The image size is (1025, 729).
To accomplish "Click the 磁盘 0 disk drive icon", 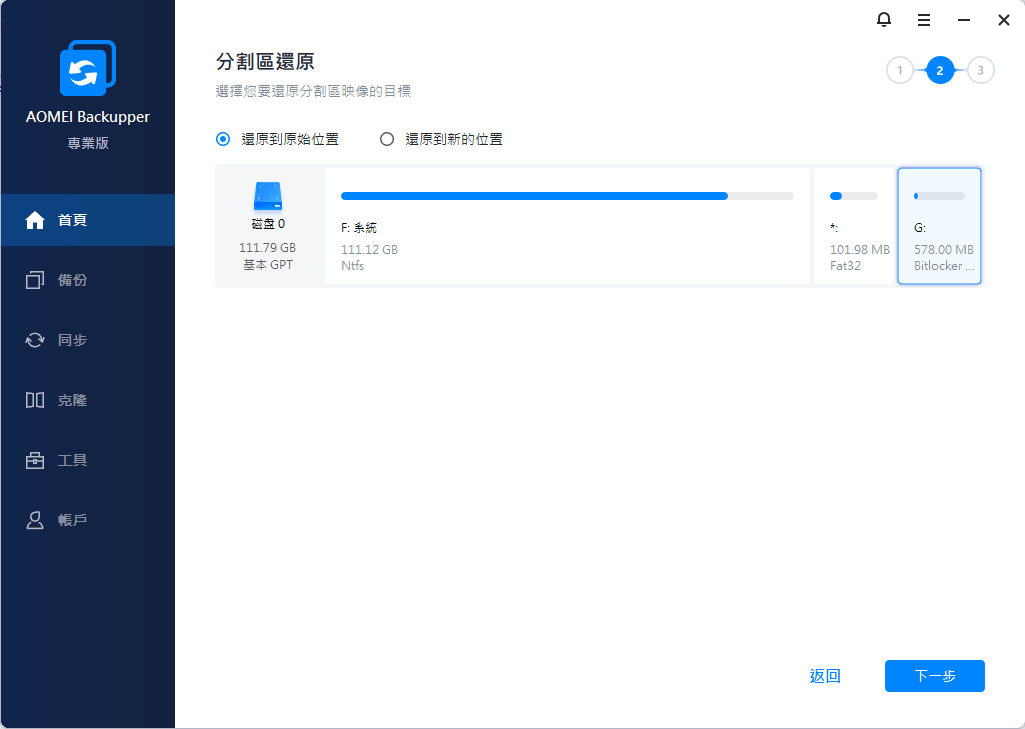I will tap(267, 196).
